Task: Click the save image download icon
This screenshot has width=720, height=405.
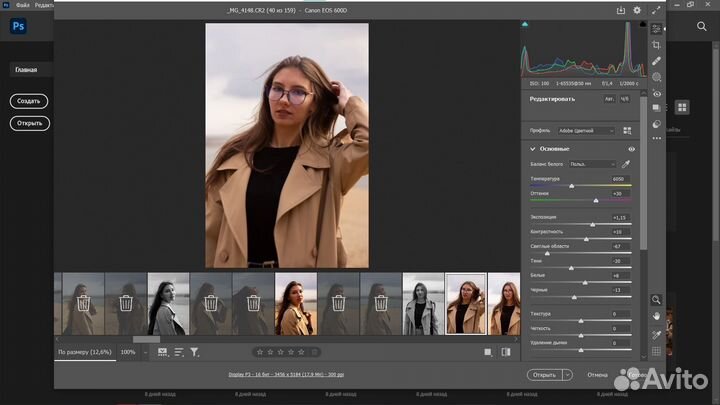Action: click(x=621, y=11)
